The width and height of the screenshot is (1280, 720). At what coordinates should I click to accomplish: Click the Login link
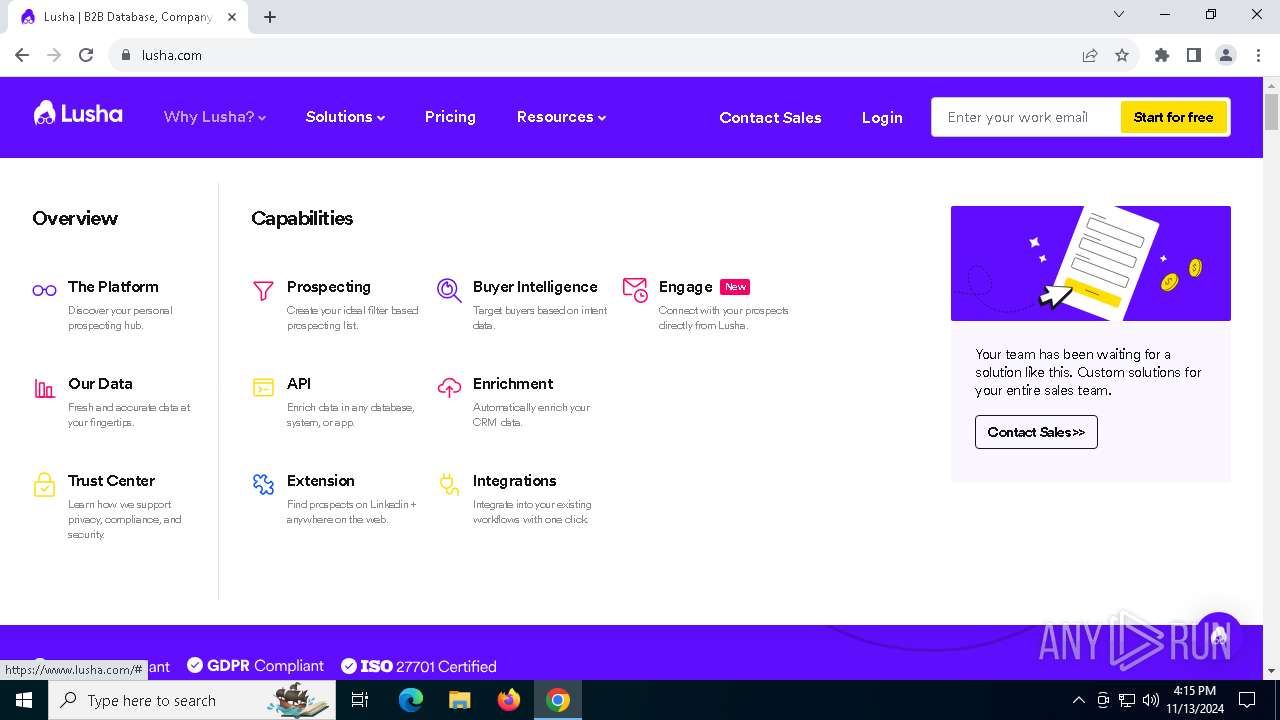tap(882, 117)
